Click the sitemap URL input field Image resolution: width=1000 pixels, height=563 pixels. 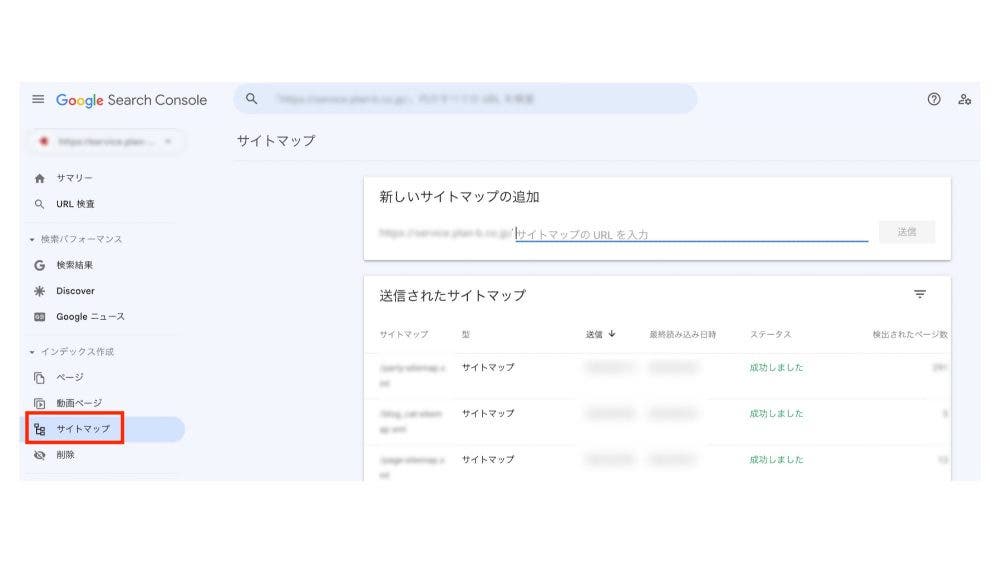[690, 234]
